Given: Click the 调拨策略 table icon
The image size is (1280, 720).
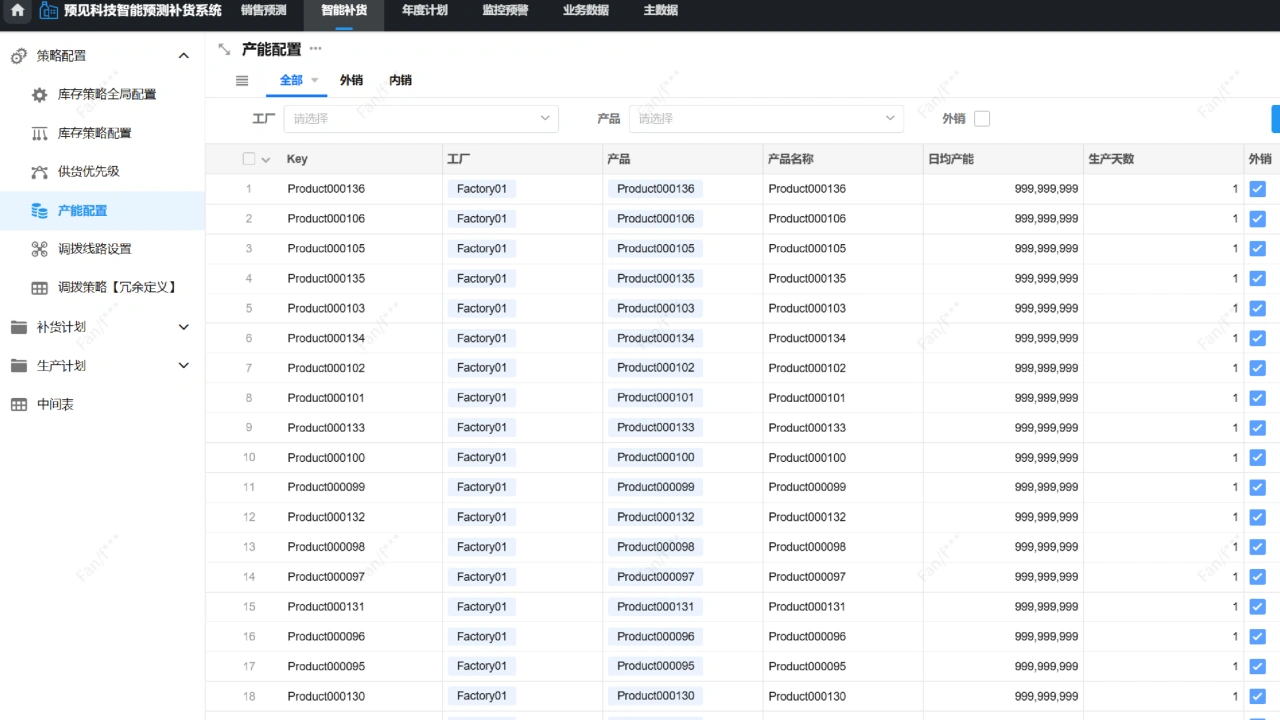Looking at the screenshot, I should pos(40,288).
